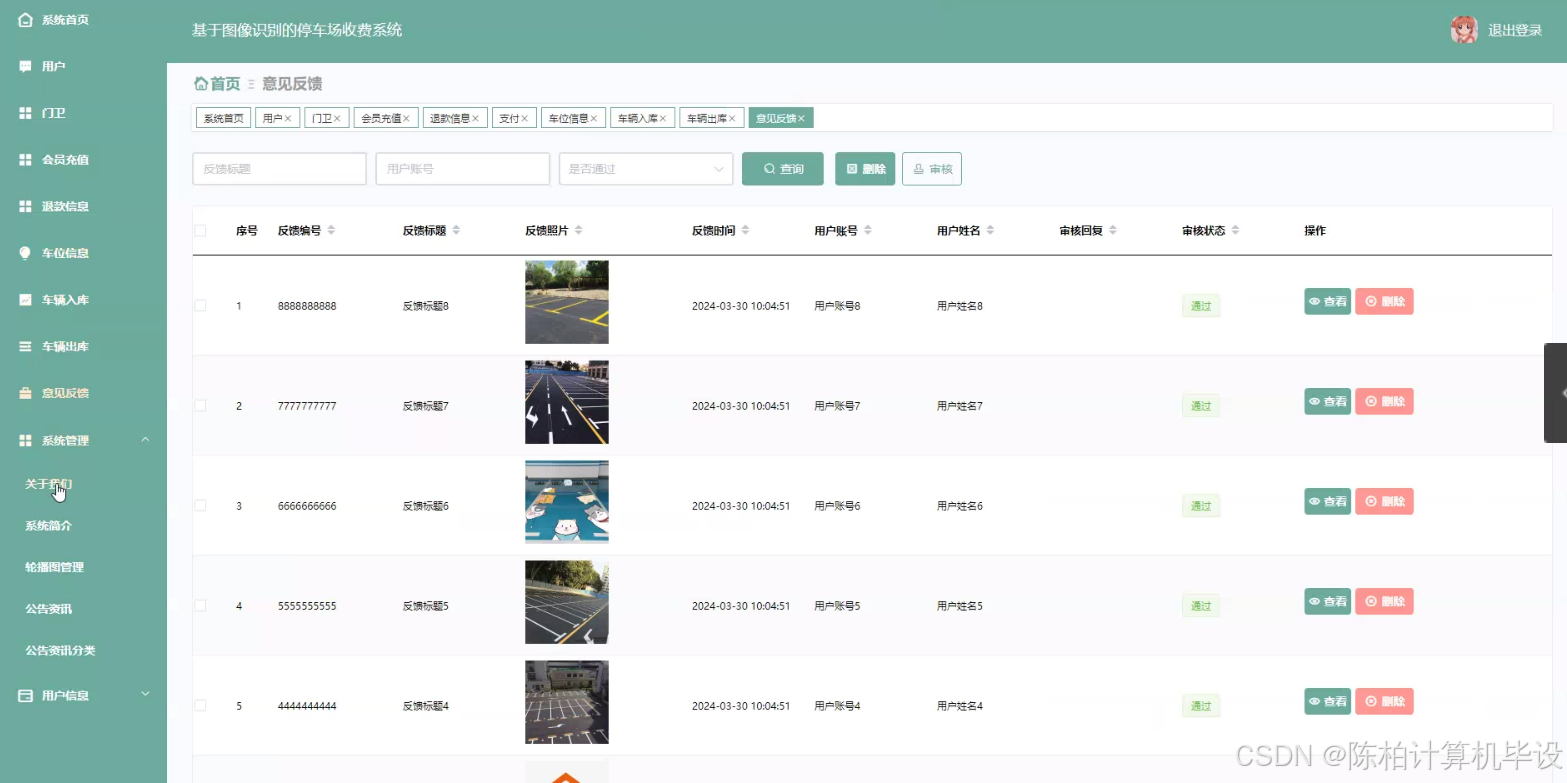Screen dimensions: 1567x783
Task: Open 关于我们 in the sidebar submenu
Action: coord(48,484)
